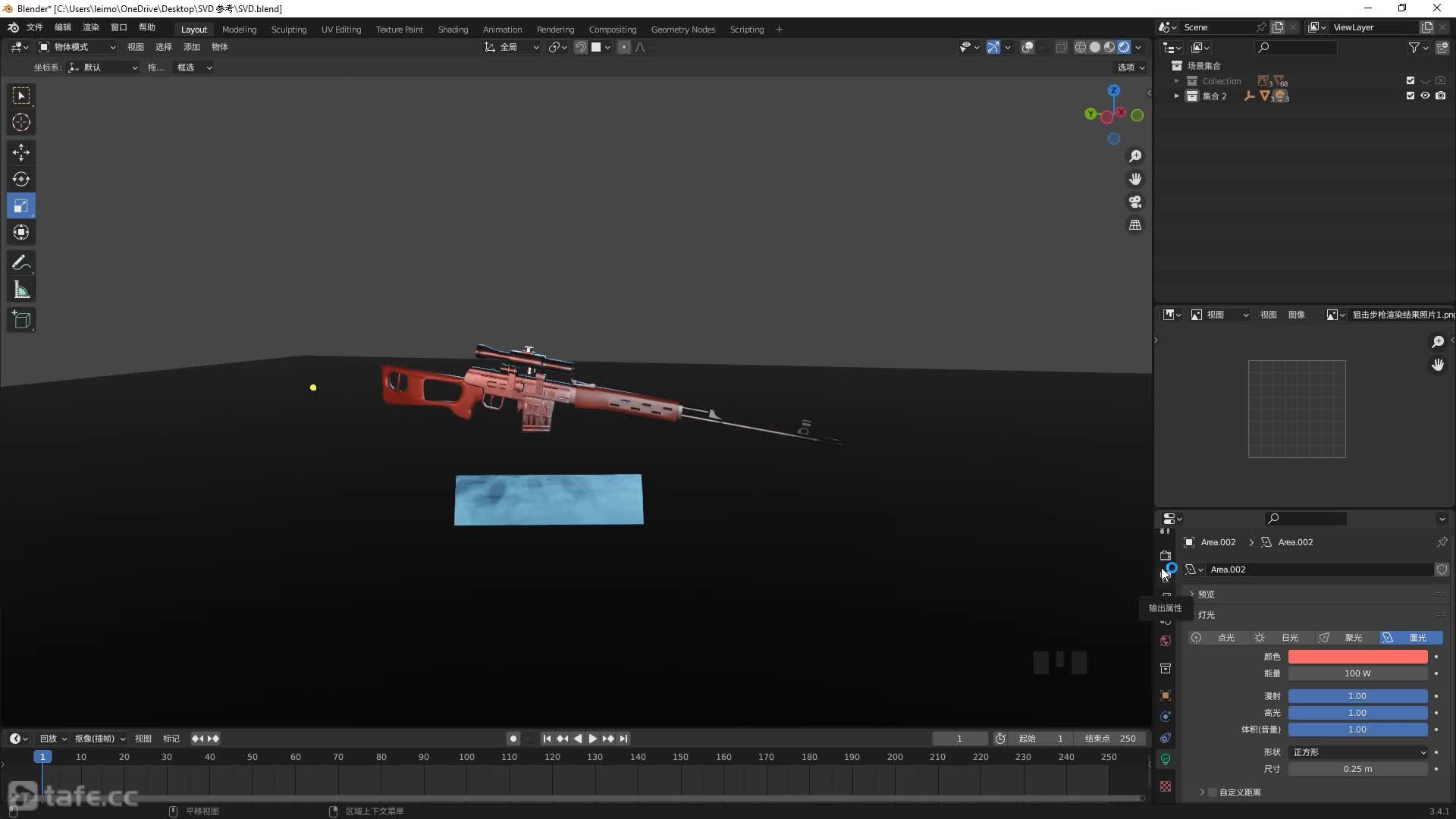Open the 正方形 shape dropdown
This screenshot has height=819, width=1456.
[1358, 752]
